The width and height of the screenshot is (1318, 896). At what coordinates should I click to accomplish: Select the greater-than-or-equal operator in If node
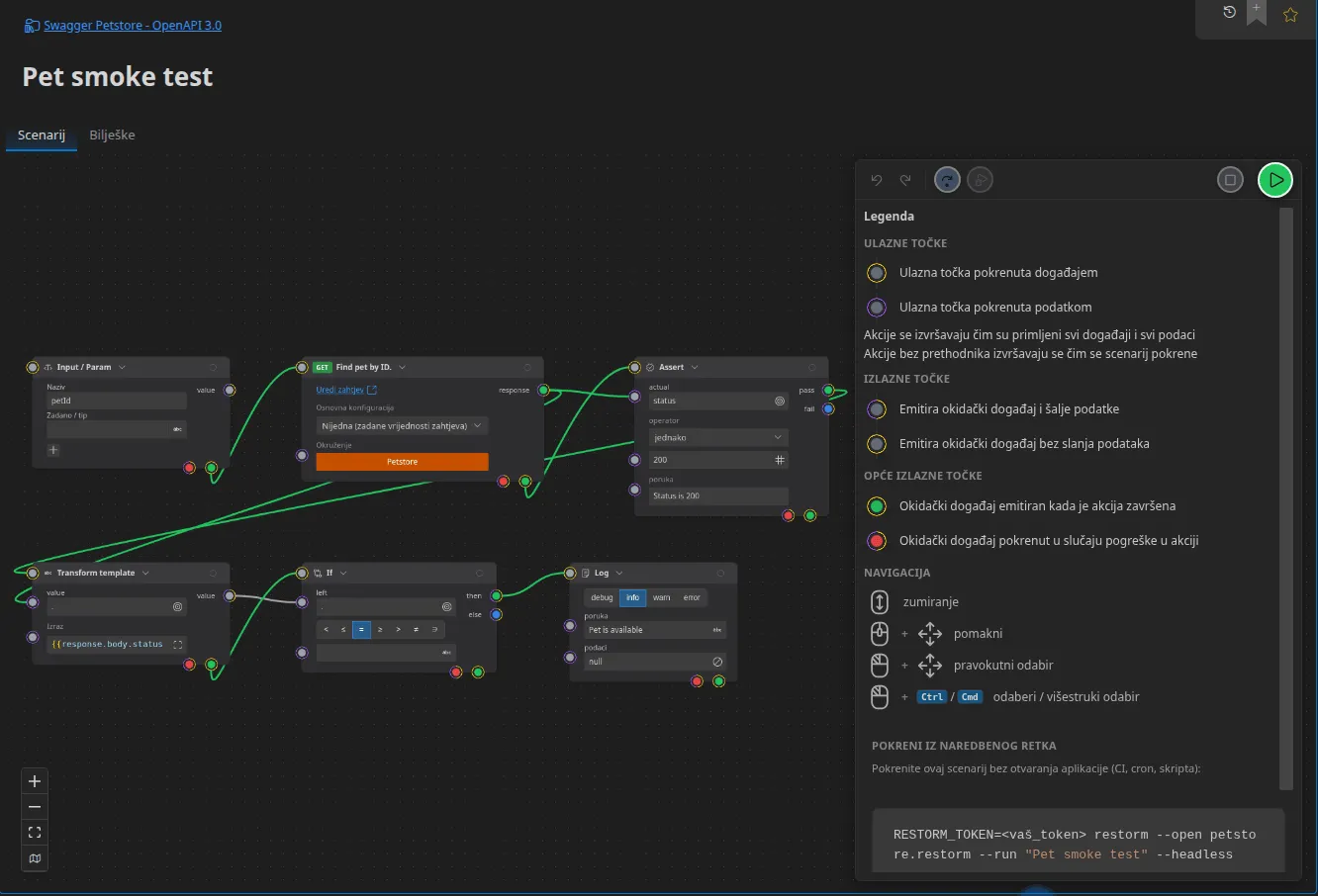point(380,629)
